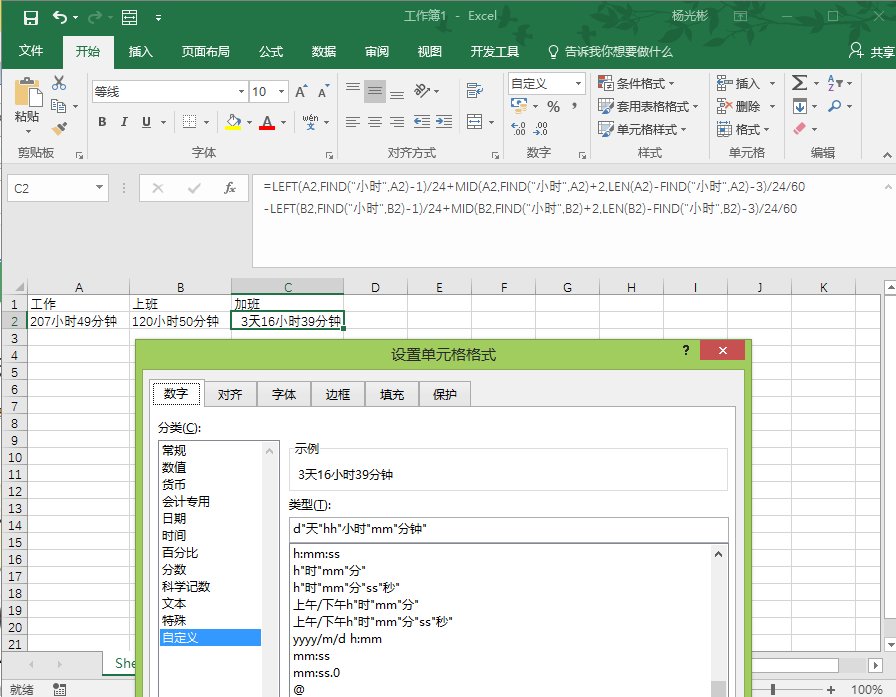Open the fill color dropdown arrow
The height and width of the screenshot is (697, 896).
click(x=250, y=122)
